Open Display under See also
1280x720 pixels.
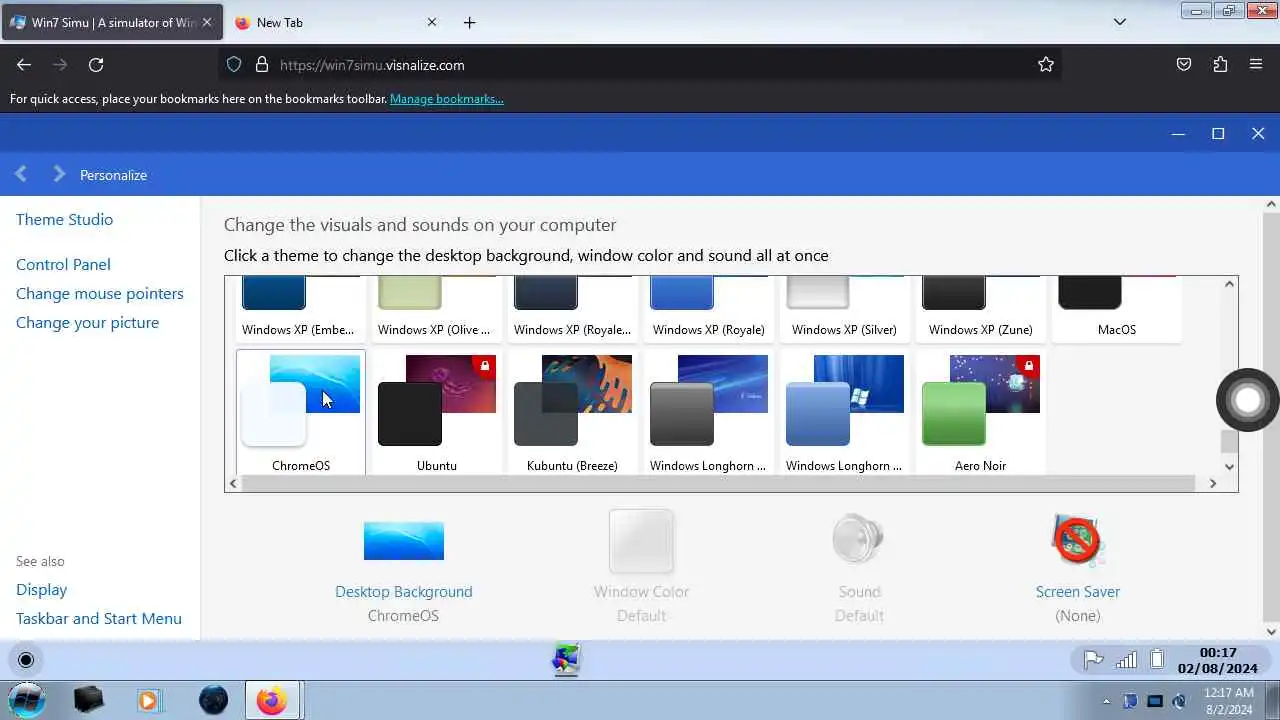pos(42,590)
